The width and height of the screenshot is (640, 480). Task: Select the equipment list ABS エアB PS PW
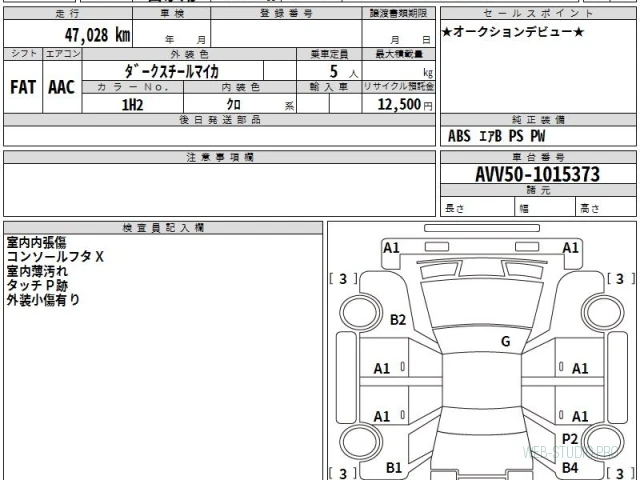point(497,136)
